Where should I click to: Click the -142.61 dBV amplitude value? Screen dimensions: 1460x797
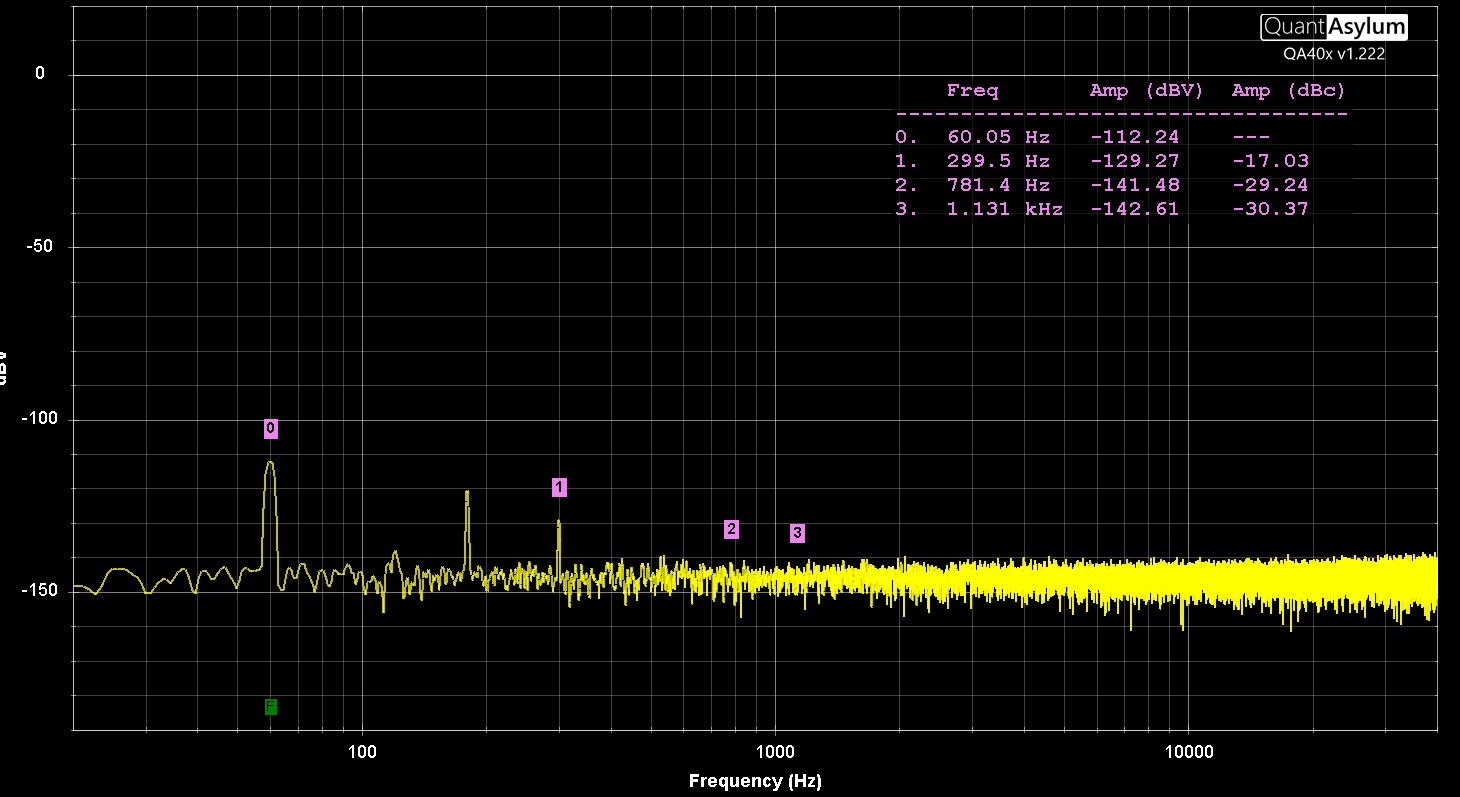coord(1135,209)
